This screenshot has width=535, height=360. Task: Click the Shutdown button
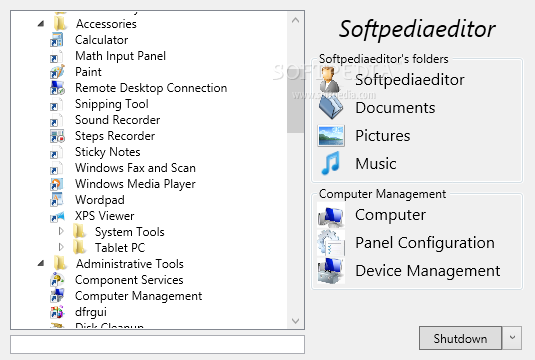[x=460, y=338]
